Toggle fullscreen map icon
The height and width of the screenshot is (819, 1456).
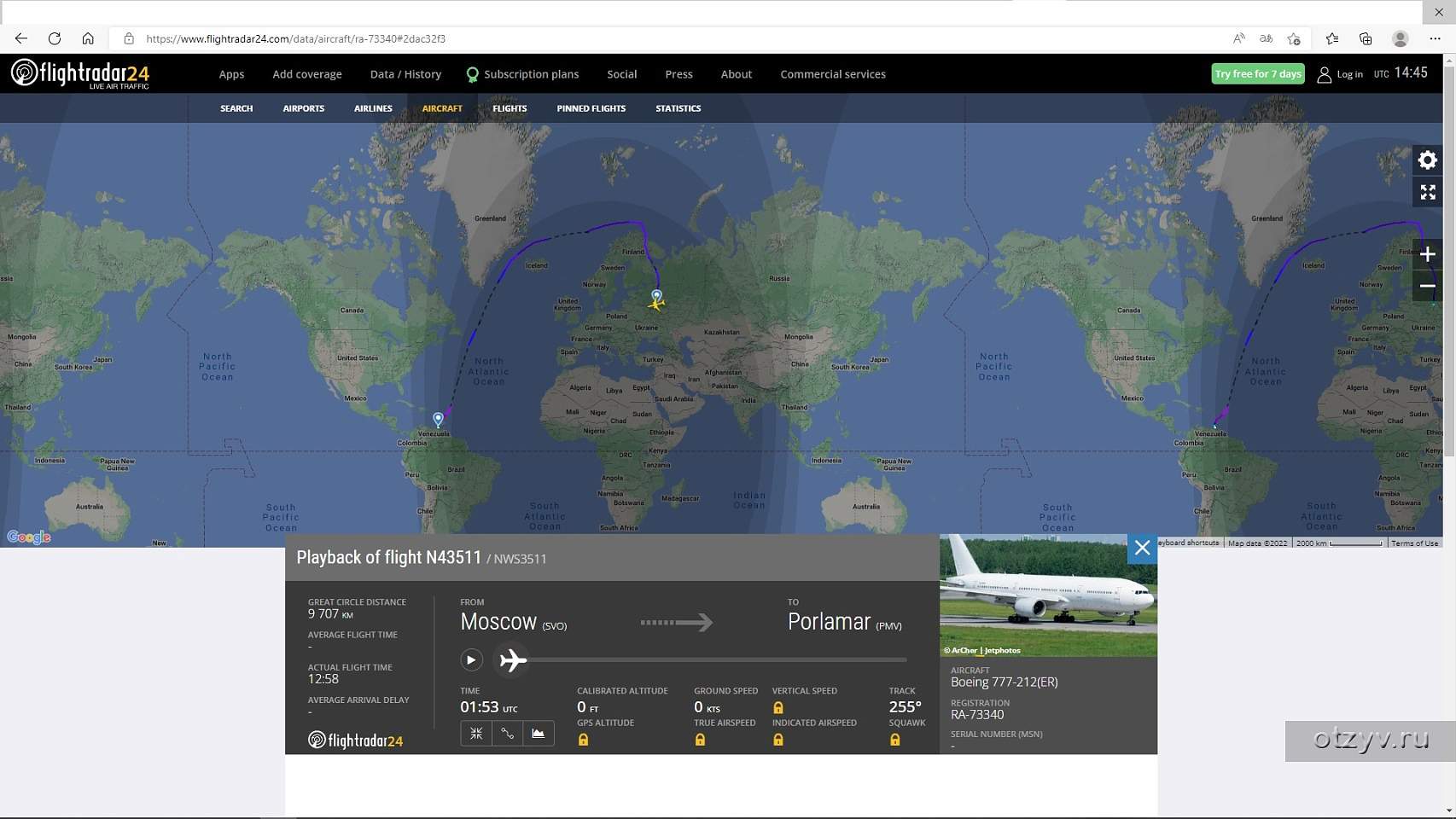tap(1428, 192)
